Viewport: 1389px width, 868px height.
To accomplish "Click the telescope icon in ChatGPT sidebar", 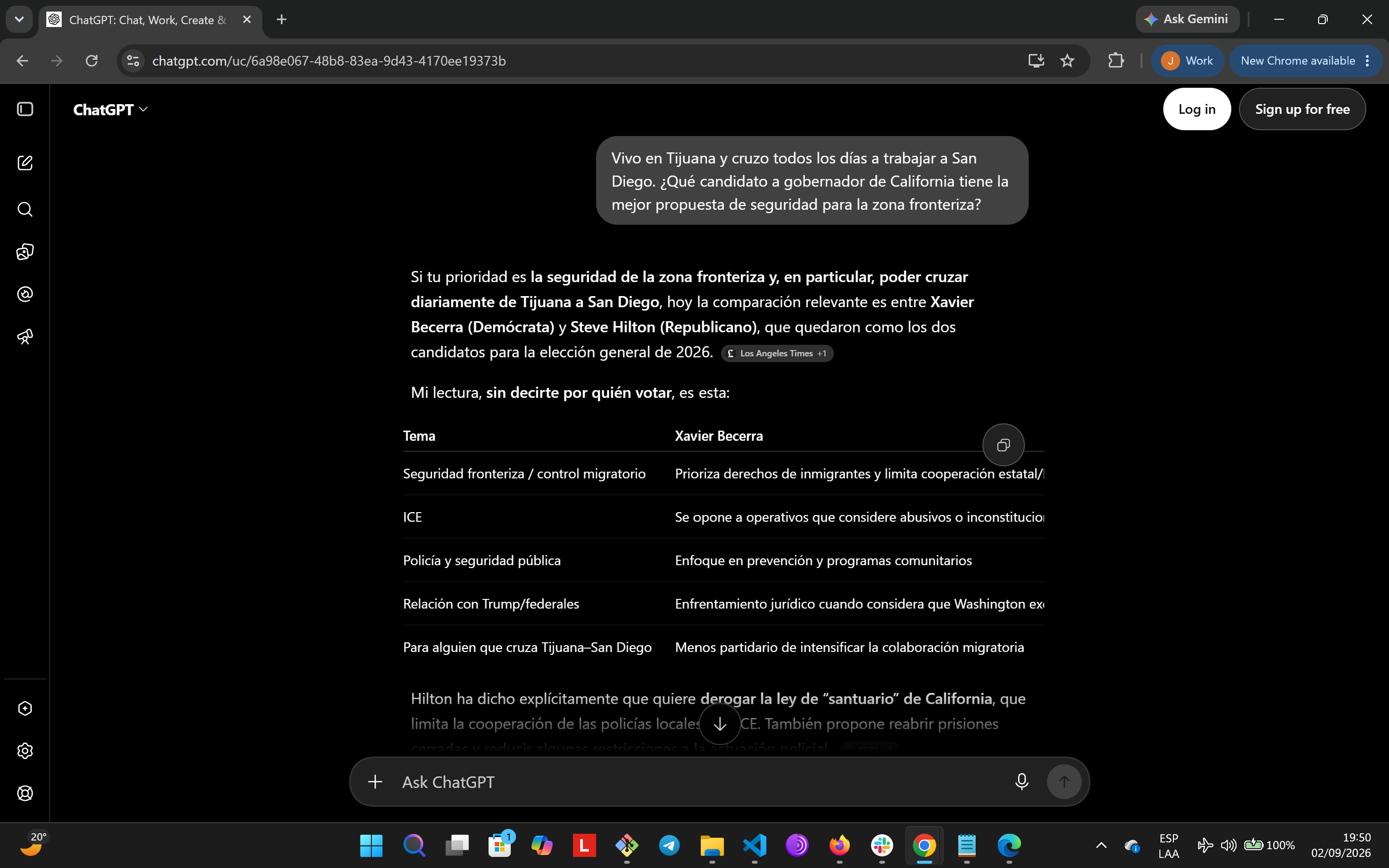I will [25, 337].
